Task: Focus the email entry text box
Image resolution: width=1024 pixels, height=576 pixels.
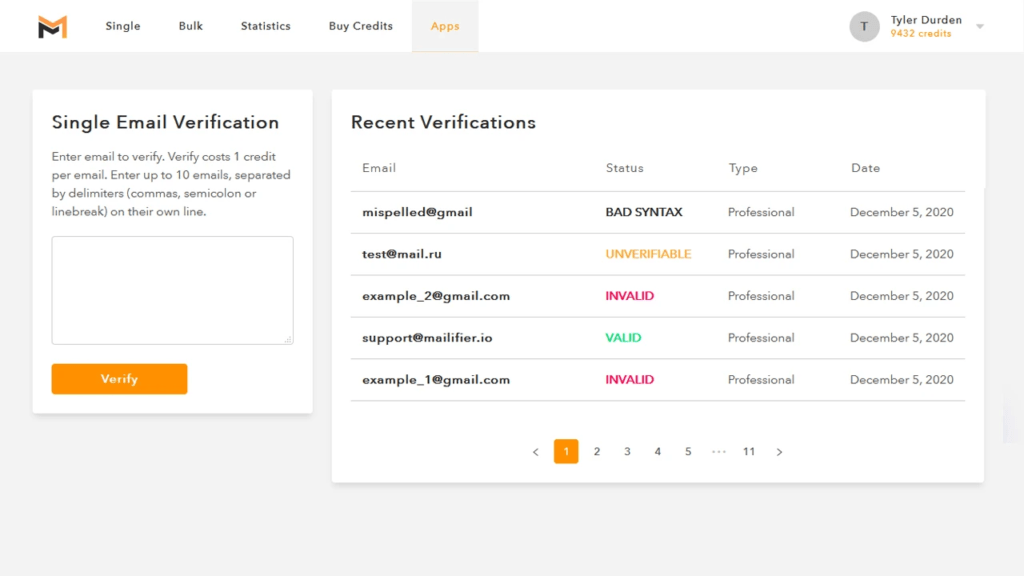Action: pyautogui.click(x=172, y=288)
